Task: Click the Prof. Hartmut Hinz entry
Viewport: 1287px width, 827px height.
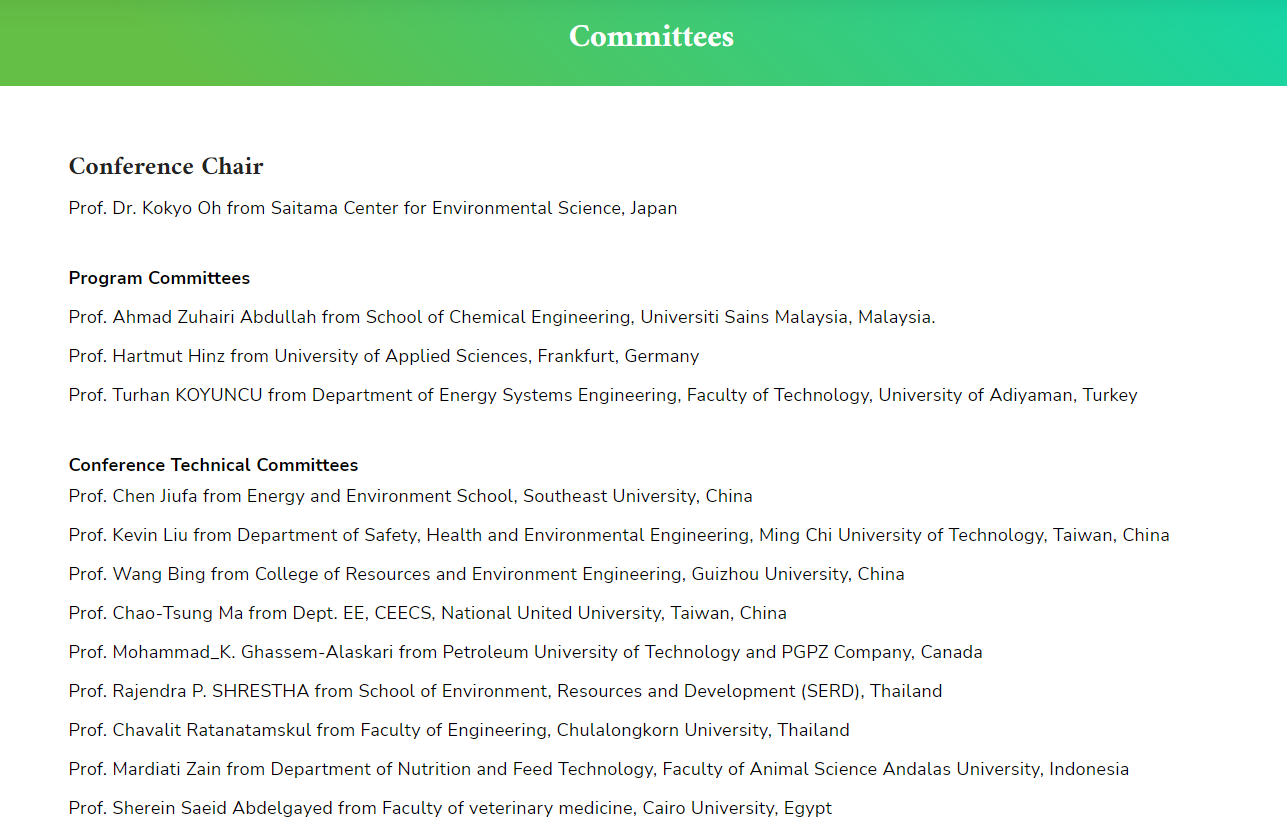Action: (x=384, y=356)
